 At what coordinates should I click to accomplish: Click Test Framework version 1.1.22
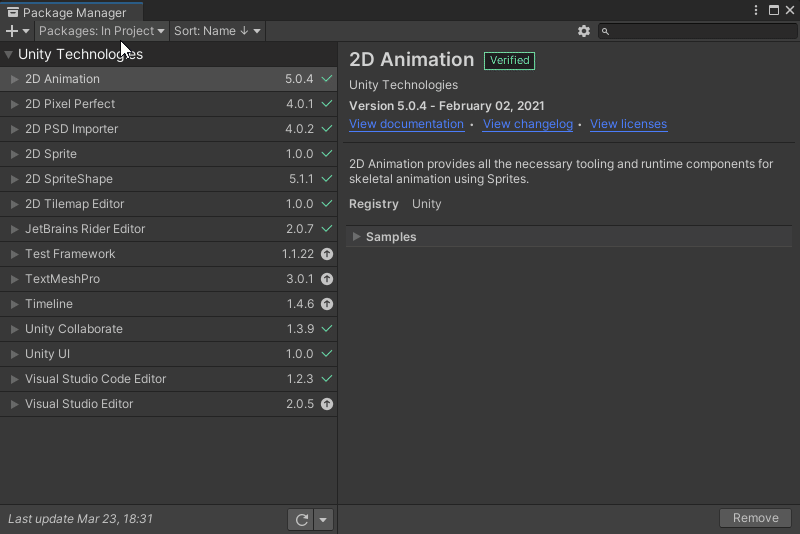(x=298, y=254)
